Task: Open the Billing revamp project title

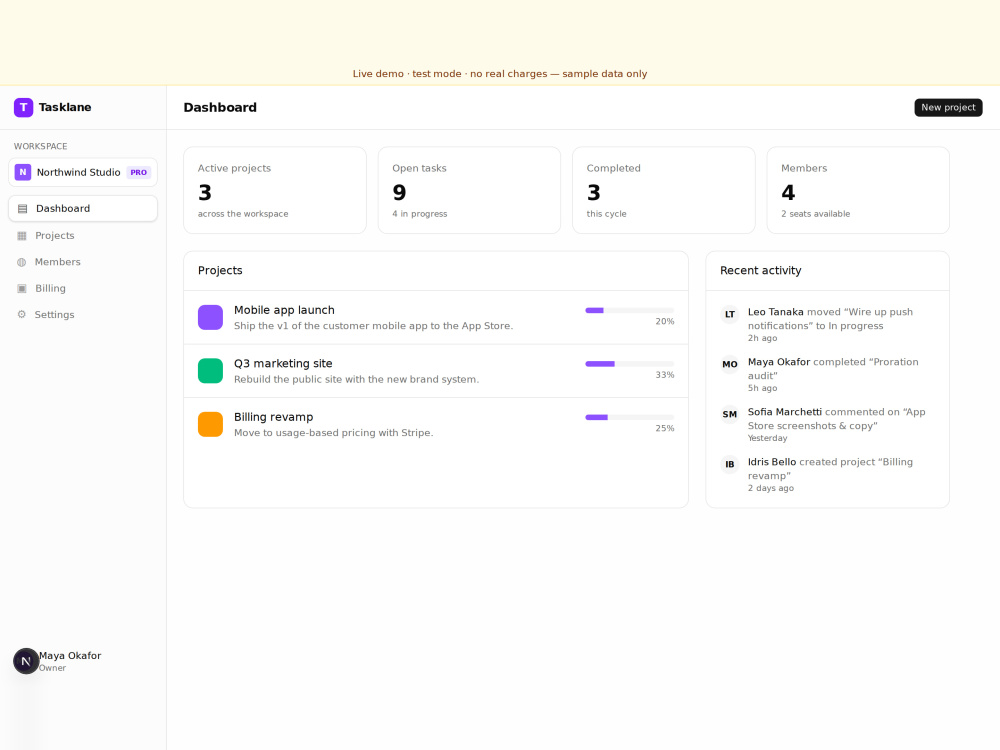Action: pyautogui.click(x=273, y=417)
